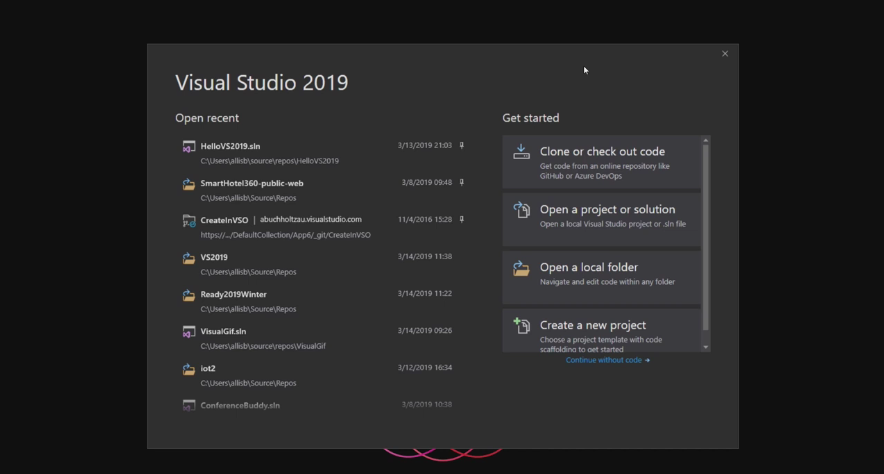
Task: Click the date 3/14/2019 11:22
Action: (x=425, y=294)
